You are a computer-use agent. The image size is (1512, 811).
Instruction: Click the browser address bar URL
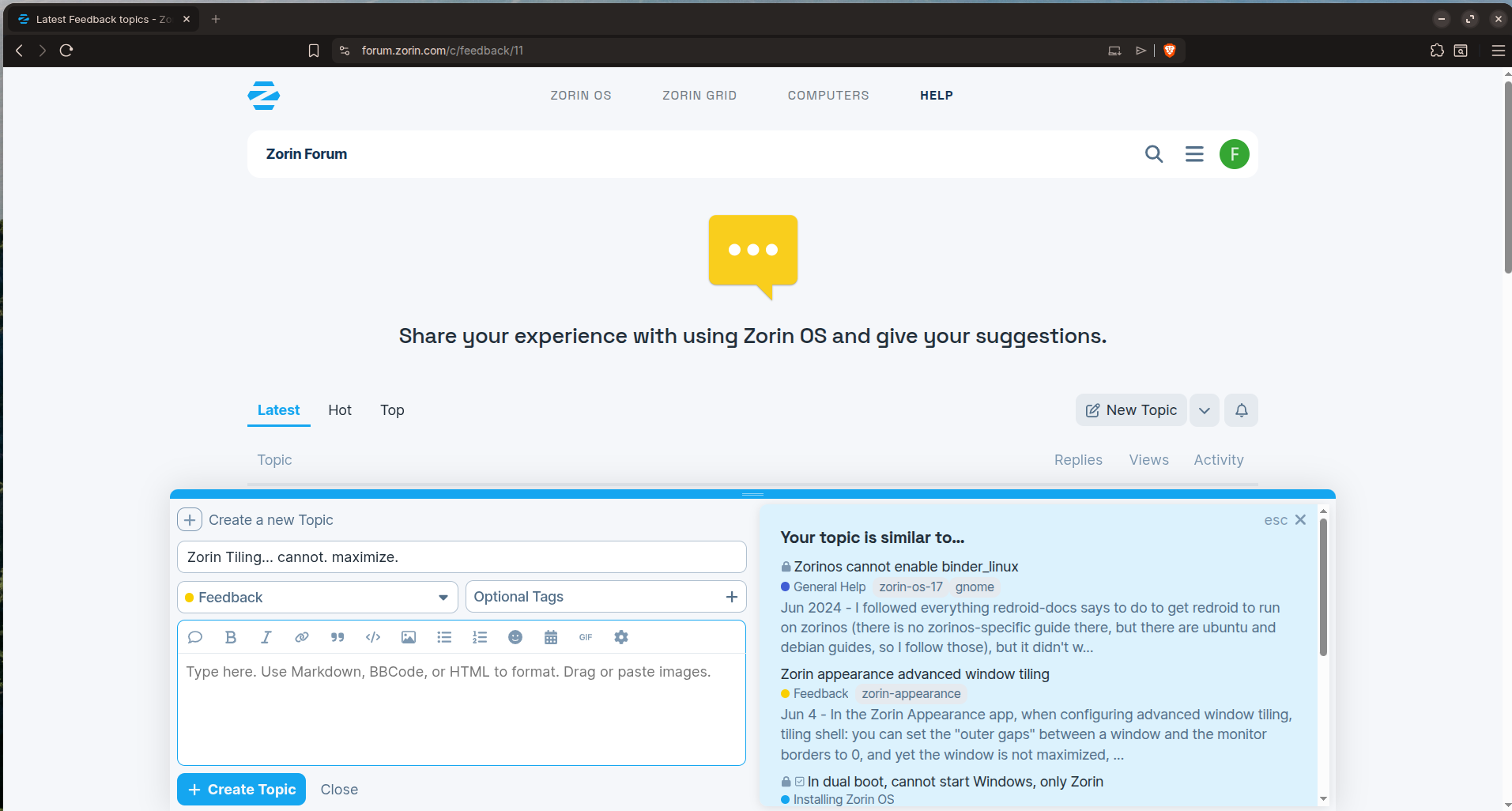[x=443, y=51]
